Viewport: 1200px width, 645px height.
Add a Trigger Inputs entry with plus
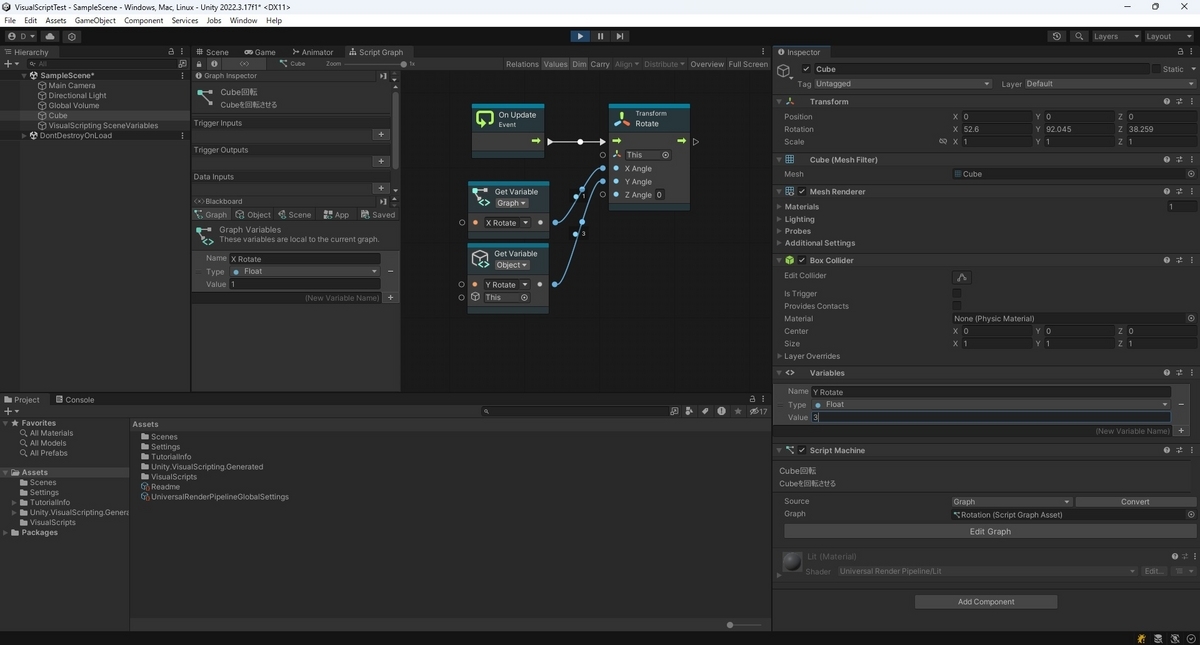click(x=381, y=134)
